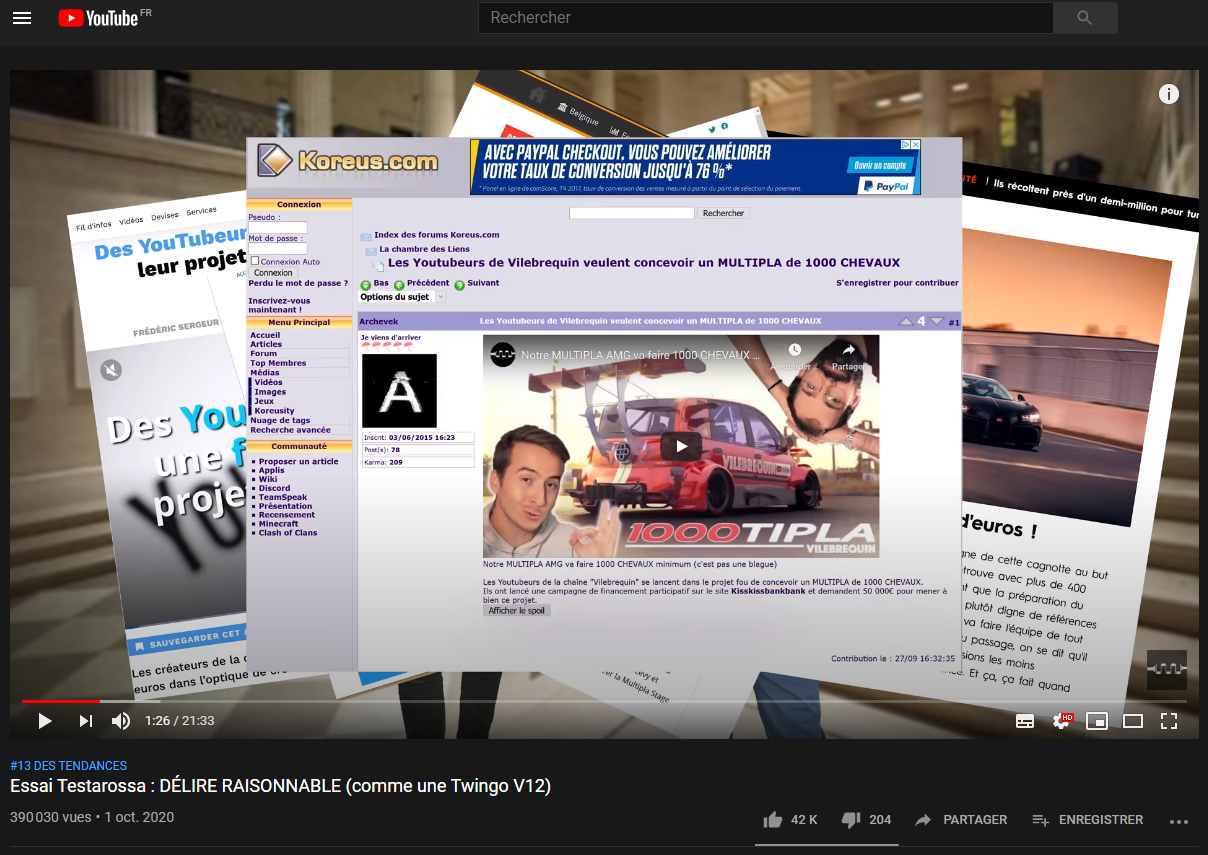1208x855 pixels.
Task: Toggle subtitles on the player
Action: [x=1025, y=720]
